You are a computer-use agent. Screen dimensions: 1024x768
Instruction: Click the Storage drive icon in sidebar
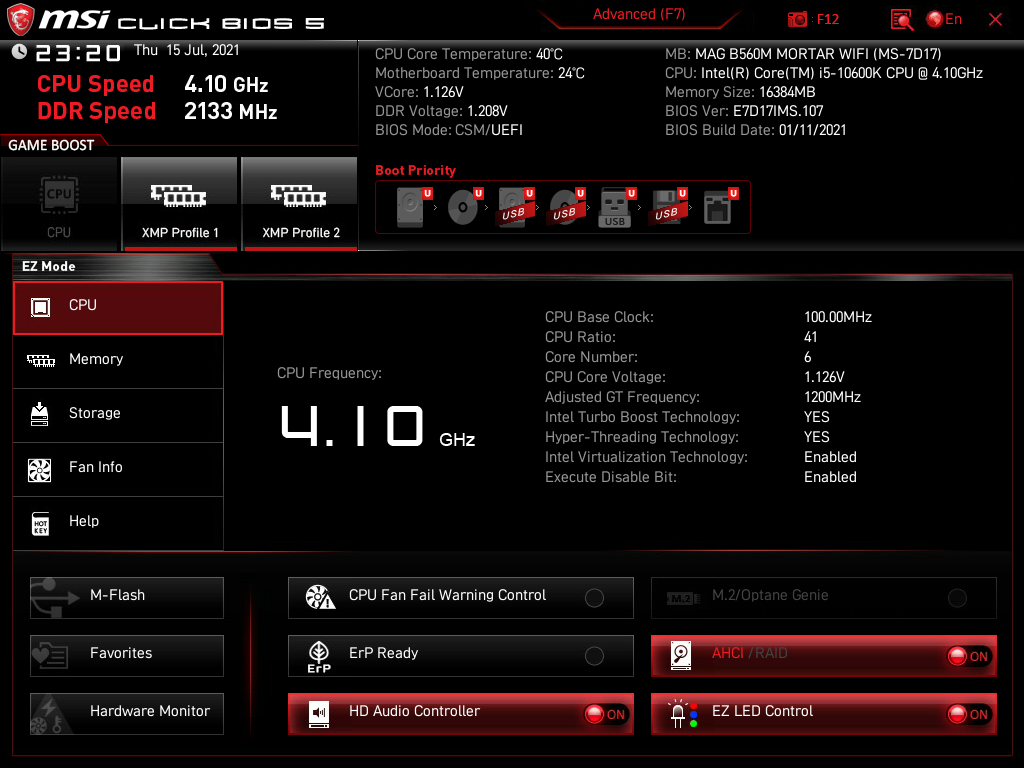click(40, 414)
